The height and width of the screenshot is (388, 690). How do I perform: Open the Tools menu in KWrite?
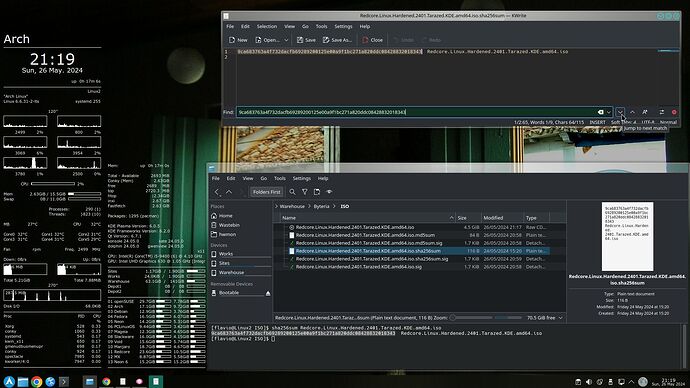coord(322,26)
